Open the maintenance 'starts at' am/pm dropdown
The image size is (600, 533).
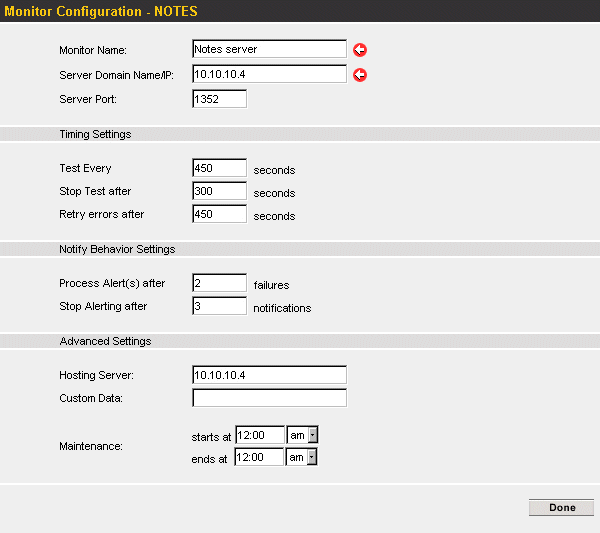click(302, 435)
